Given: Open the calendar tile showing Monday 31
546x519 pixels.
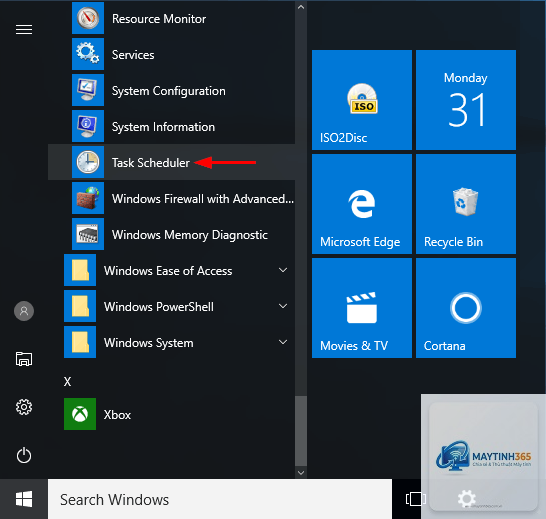Looking at the screenshot, I should [466, 100].
